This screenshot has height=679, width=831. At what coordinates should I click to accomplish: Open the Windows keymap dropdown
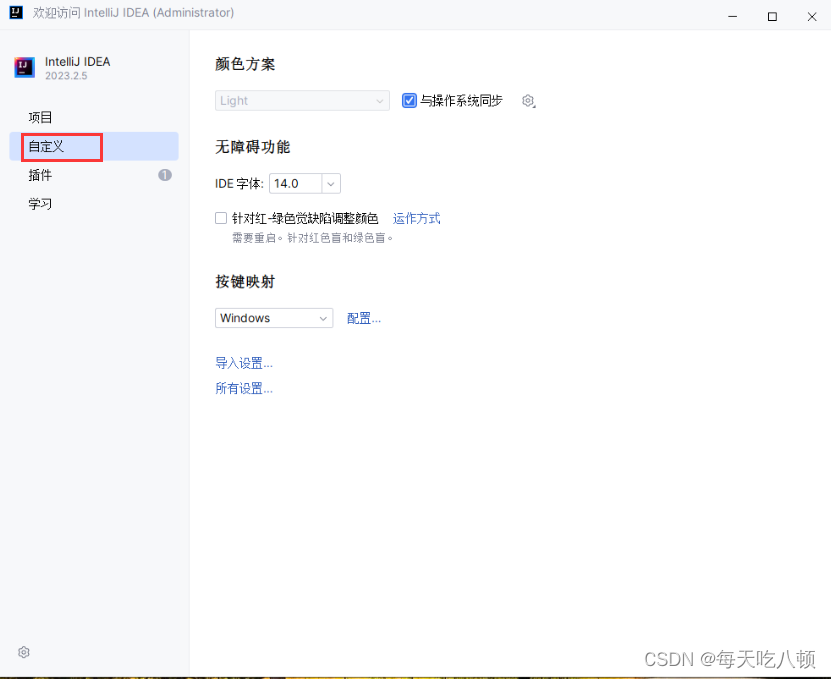(274, 318)
